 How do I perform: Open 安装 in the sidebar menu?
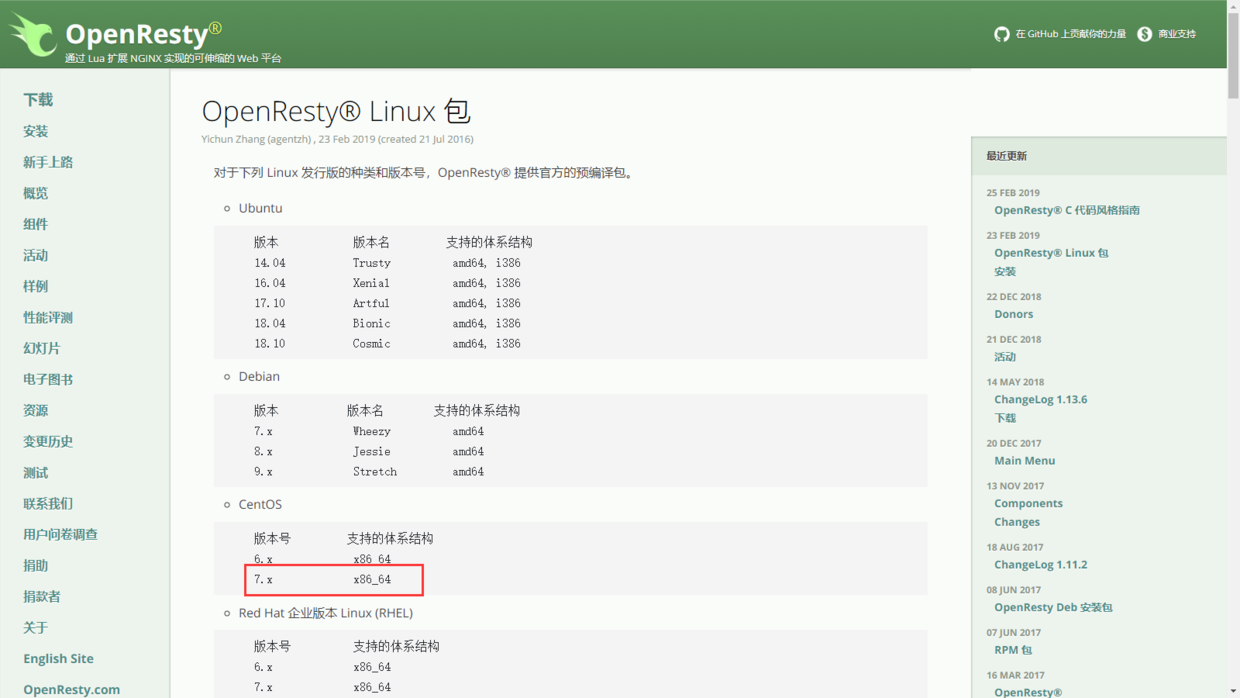pyautogui.click(x=36, y=131)
